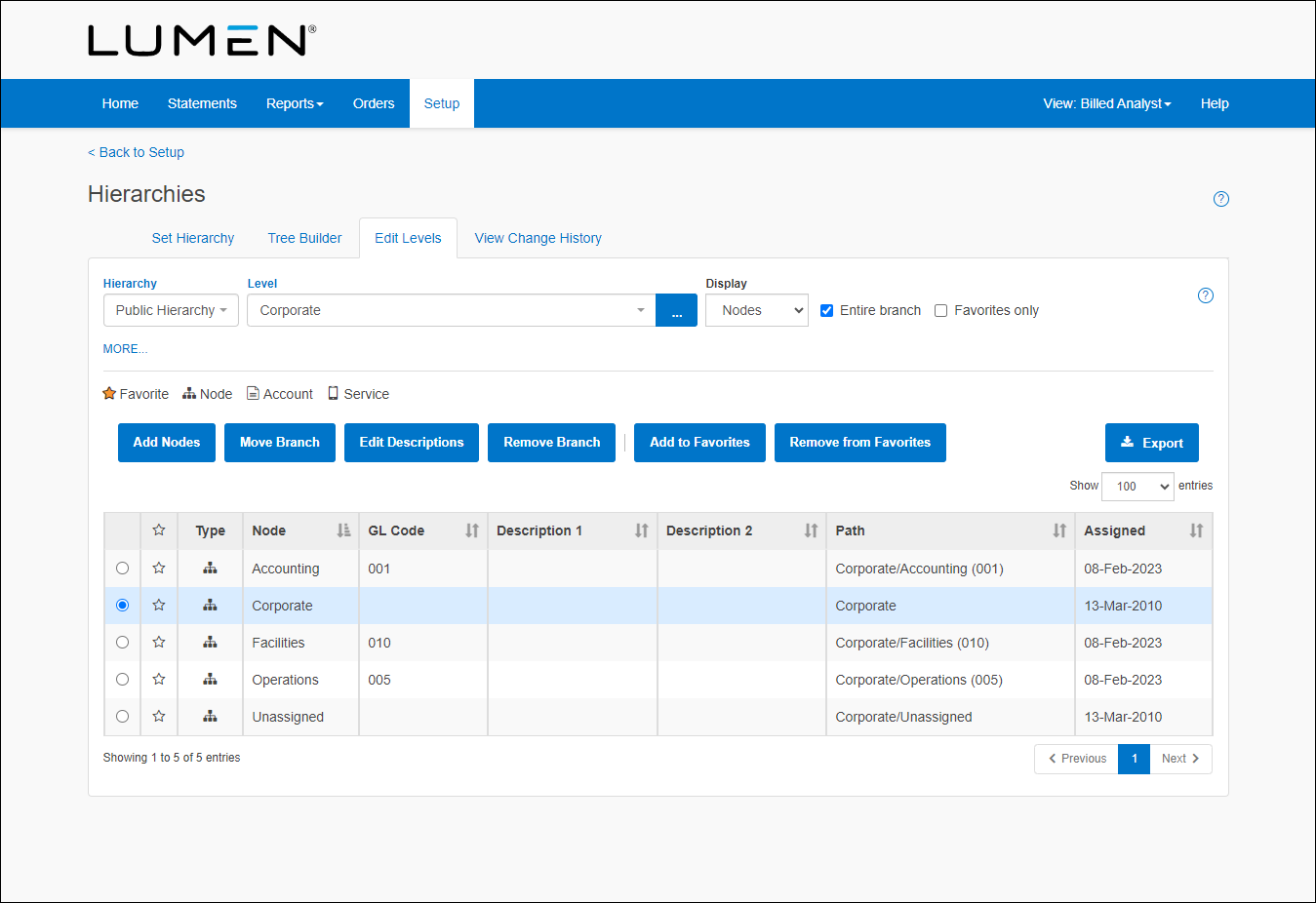Switch to the View Change History tab

tap(538, 238)
